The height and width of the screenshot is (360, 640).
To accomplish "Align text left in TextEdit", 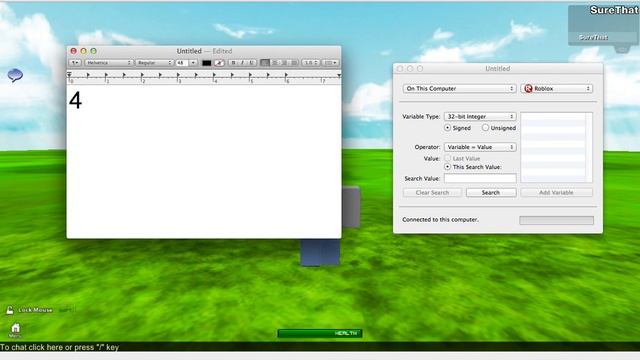I will click(x=265, y=63).
